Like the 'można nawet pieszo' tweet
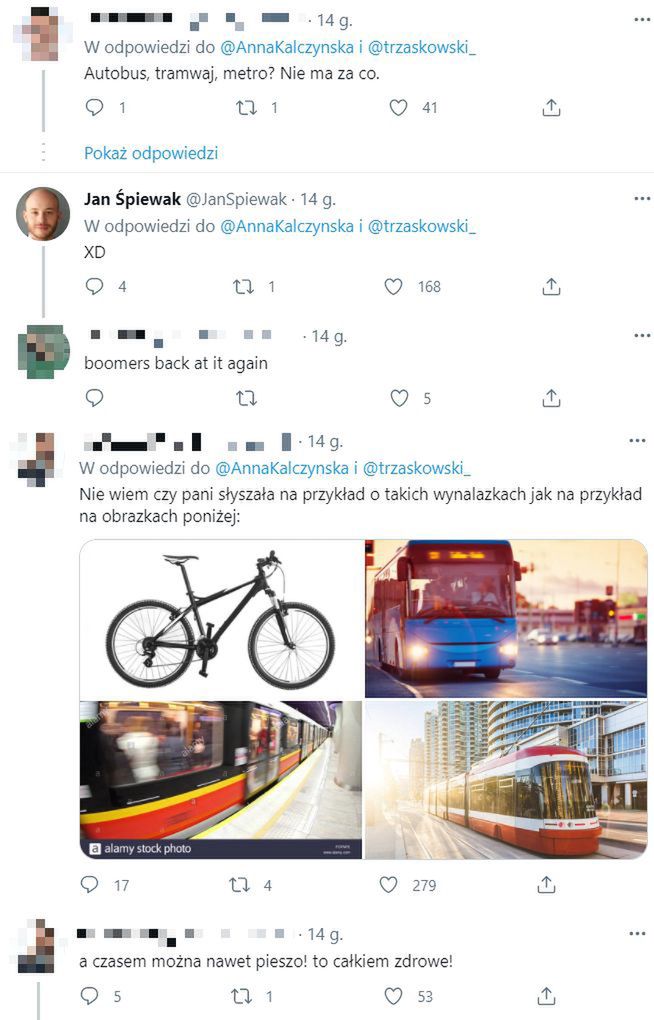654x1020 pixels. pos(394,996)
